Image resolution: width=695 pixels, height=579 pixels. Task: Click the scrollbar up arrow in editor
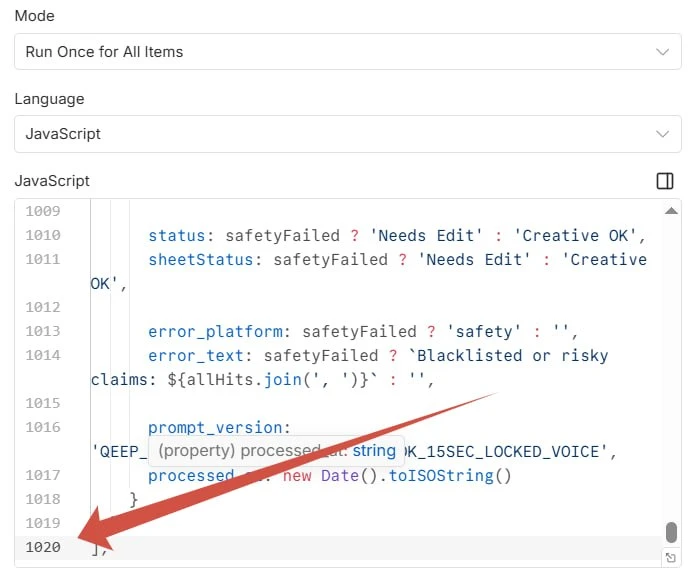click(671, 211)
